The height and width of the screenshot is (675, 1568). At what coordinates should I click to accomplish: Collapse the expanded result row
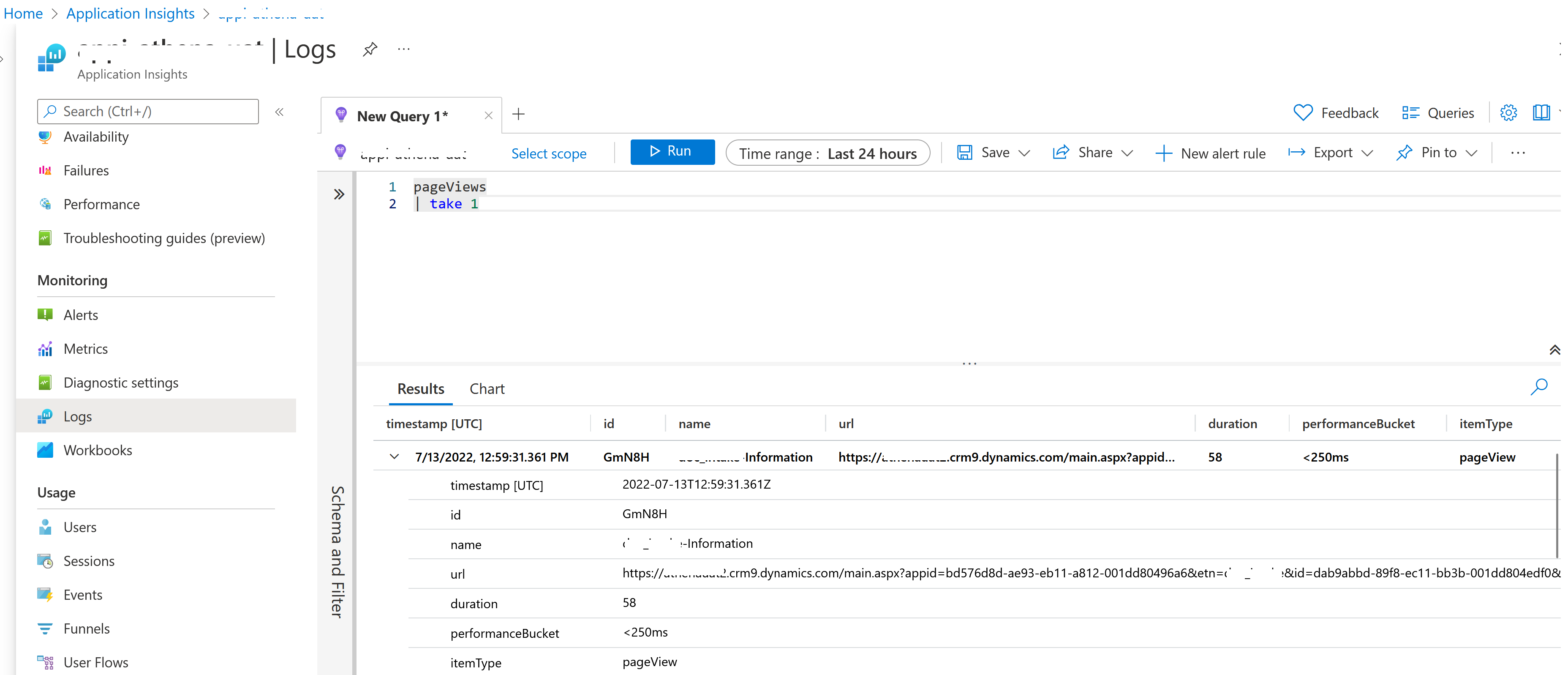(x=395, y=457)
